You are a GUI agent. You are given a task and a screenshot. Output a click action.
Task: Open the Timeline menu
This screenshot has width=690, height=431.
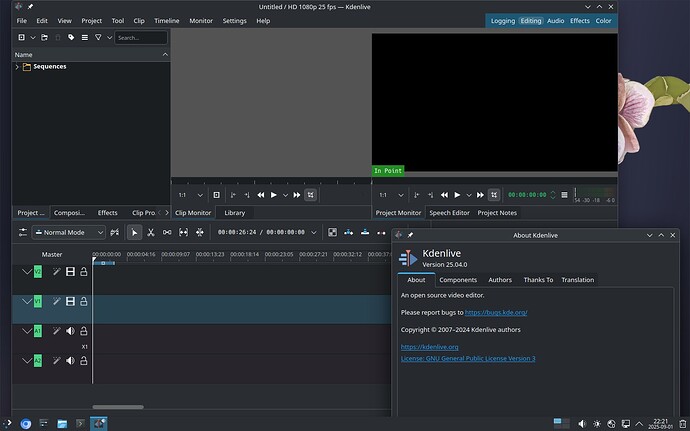click(x=167, y=20)
